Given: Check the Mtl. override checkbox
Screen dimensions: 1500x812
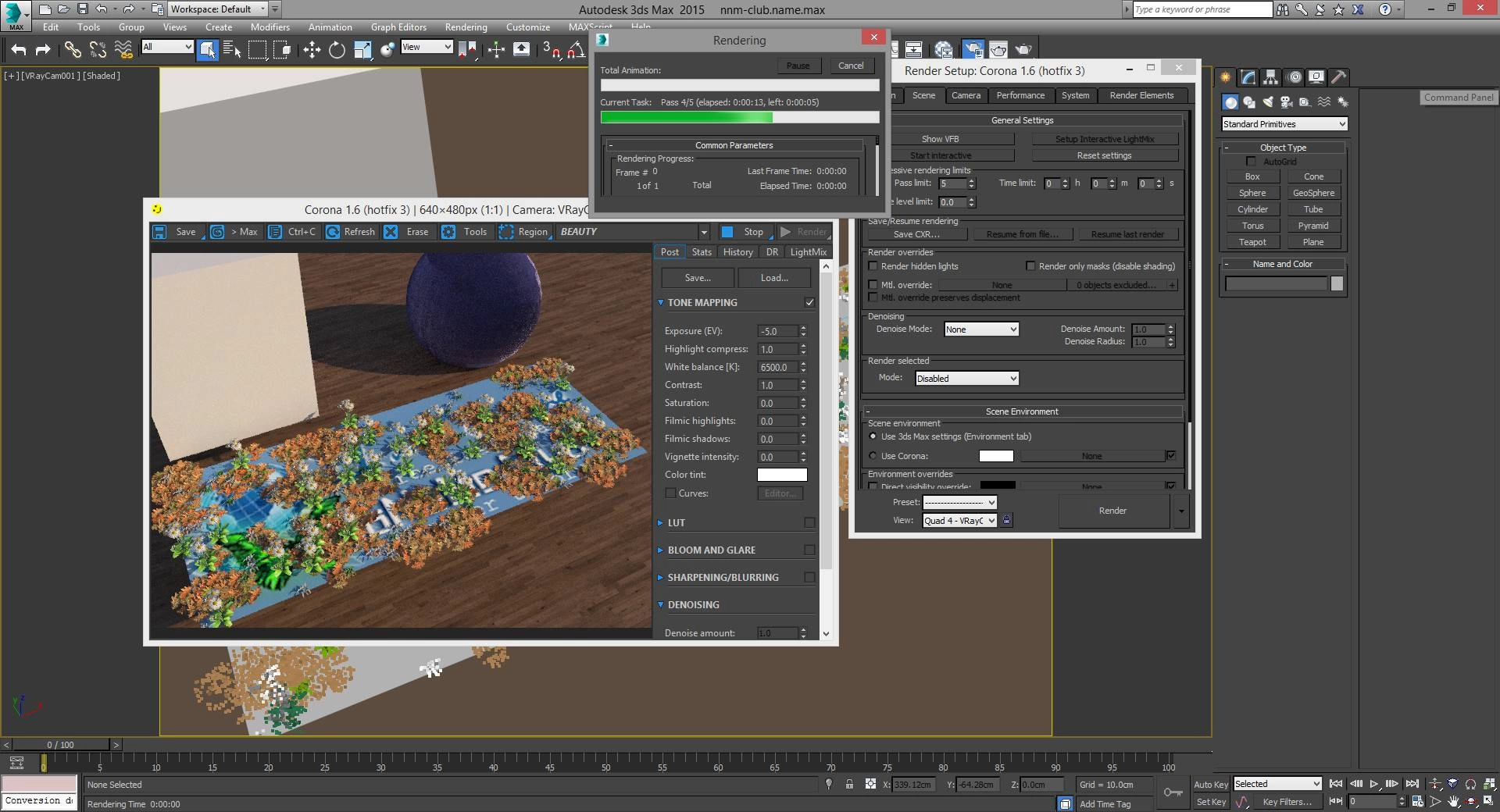Looking at the screenshot, I should (x=873, y=285).
